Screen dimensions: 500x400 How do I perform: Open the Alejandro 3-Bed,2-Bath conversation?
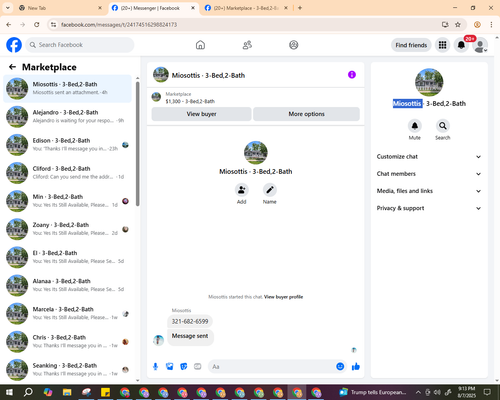click(x=67, y=117)
